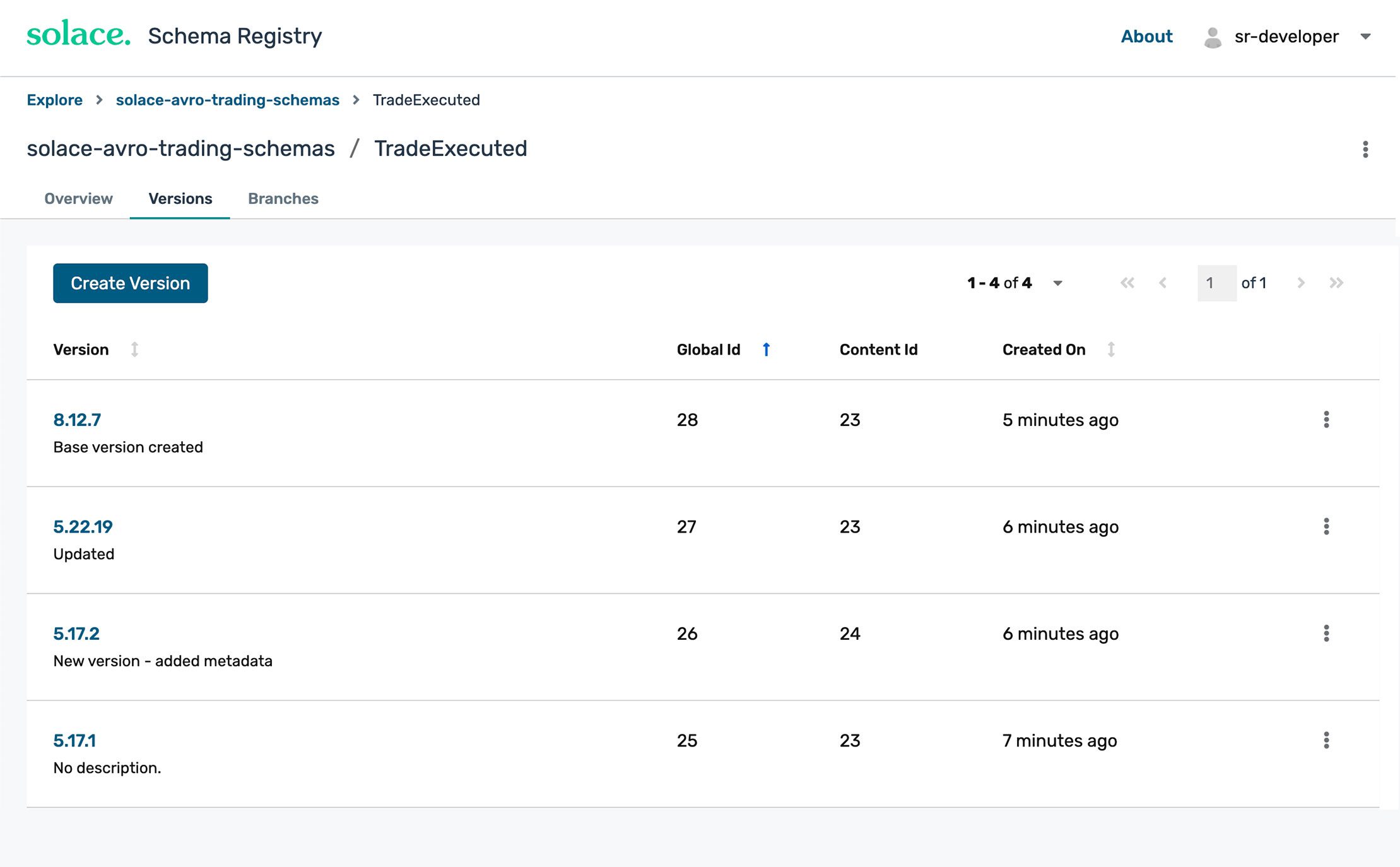Open kebab menu for version 8.12.7
This screenshot has height=867, width=1400.
pos(1326,420)
